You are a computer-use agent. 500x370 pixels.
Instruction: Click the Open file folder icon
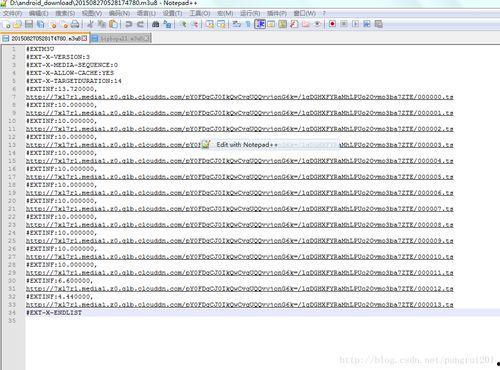click(x=17, y=24)
